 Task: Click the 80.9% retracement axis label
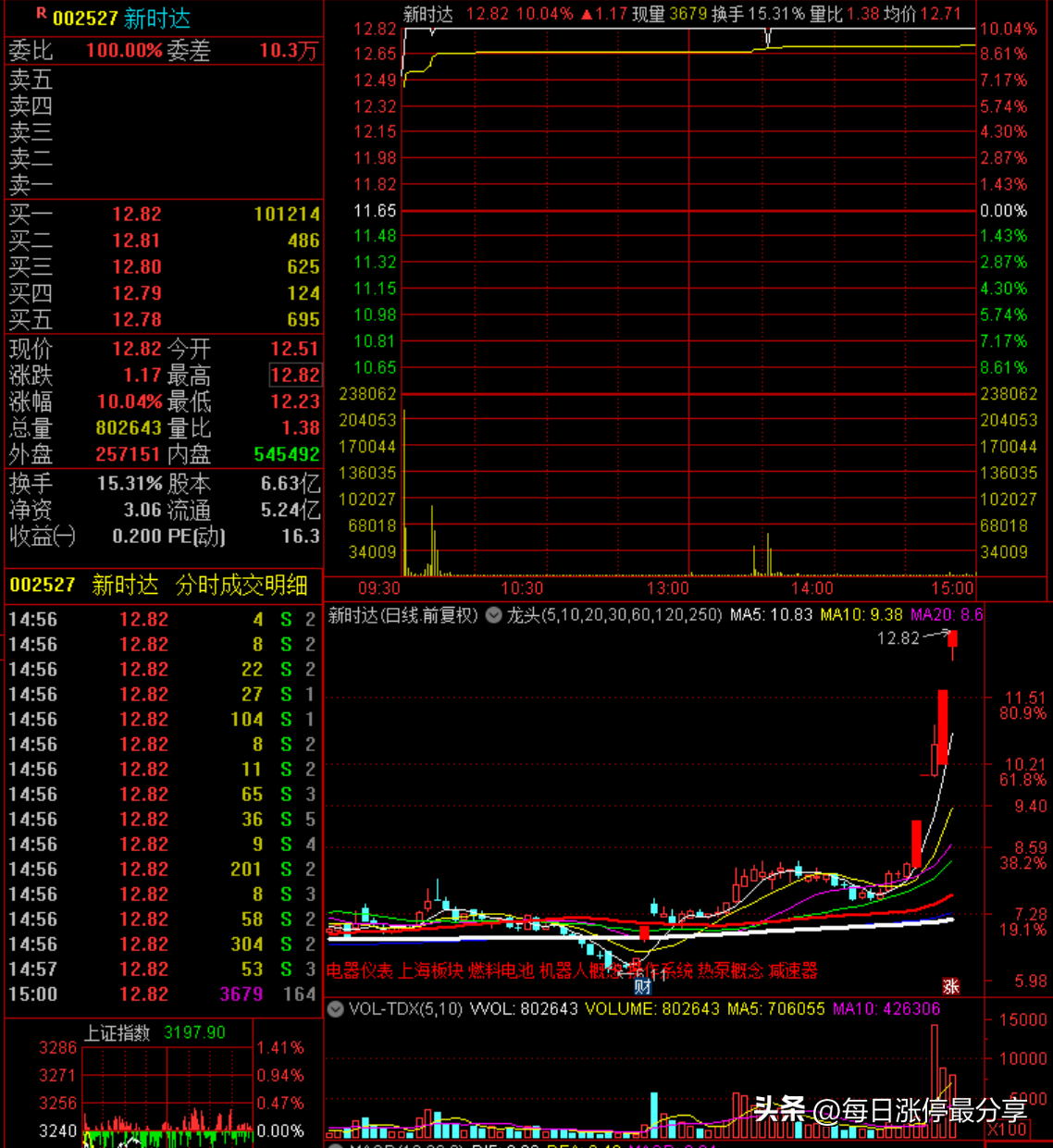tap(1022, 713)
